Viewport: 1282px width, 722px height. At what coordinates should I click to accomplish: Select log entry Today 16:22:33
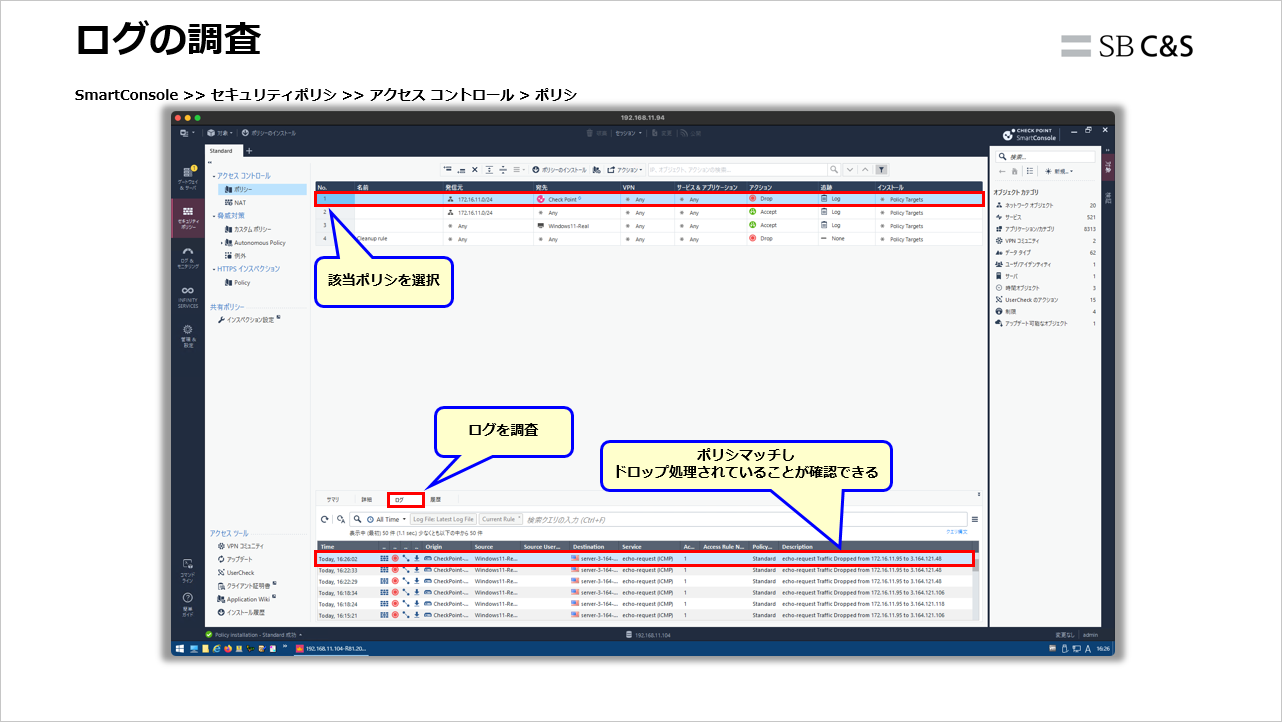click(648, 569)
